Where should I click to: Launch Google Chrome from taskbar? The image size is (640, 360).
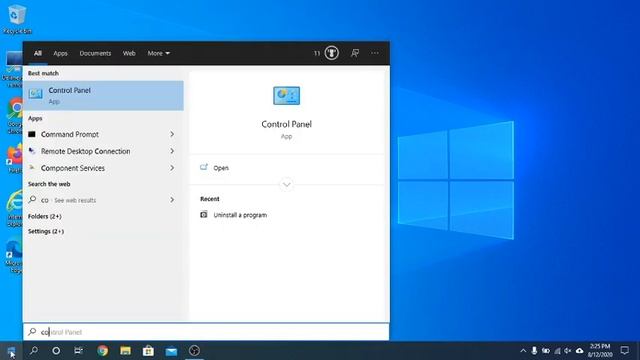[x=103, y=351]
